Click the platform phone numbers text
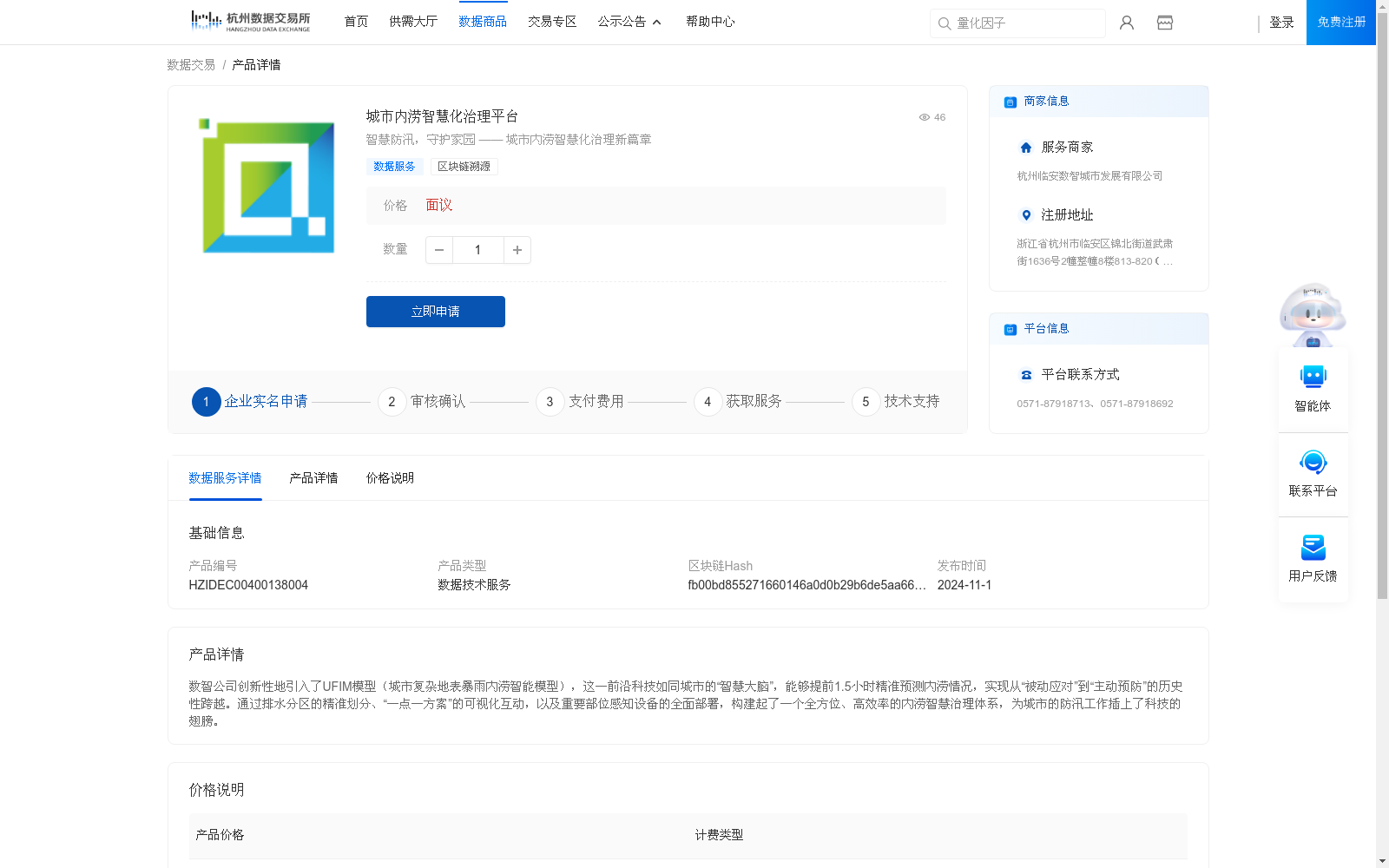Screen dimensions: 1389x868 pyautogui.click(x=1095, y=404)
